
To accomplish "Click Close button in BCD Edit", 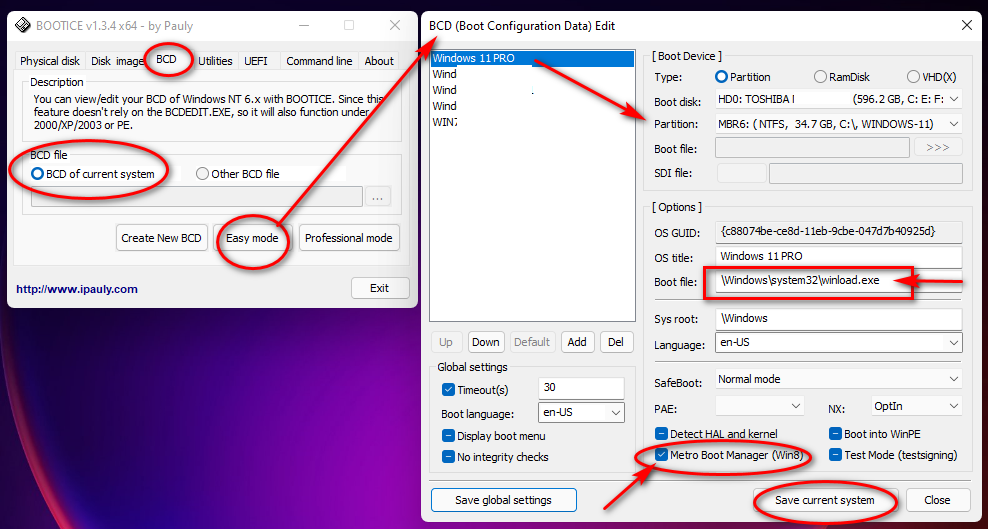I will [937, 500].
